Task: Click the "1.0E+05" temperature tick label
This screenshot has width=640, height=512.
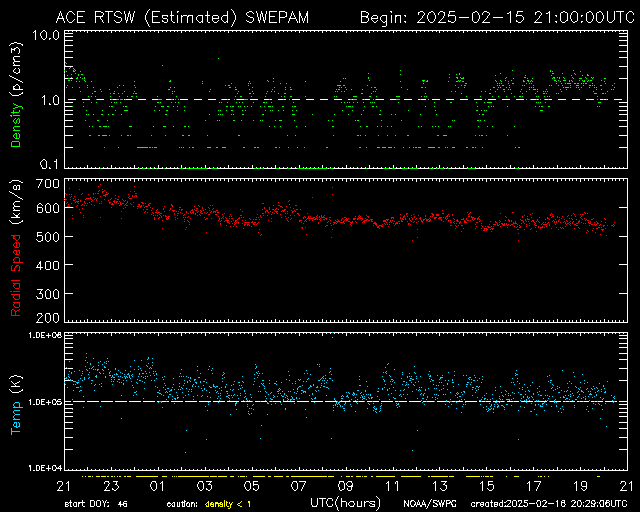Action: [45, 402]
